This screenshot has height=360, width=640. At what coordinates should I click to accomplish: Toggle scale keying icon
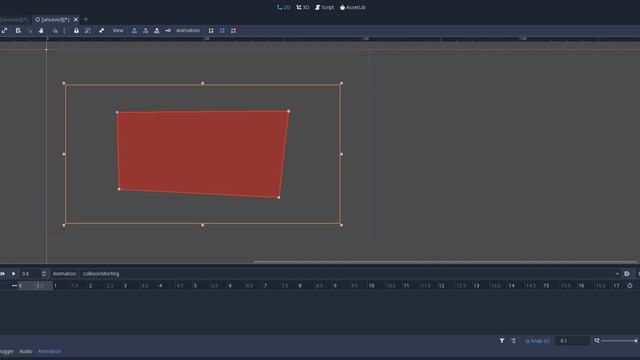coord(157,31)
